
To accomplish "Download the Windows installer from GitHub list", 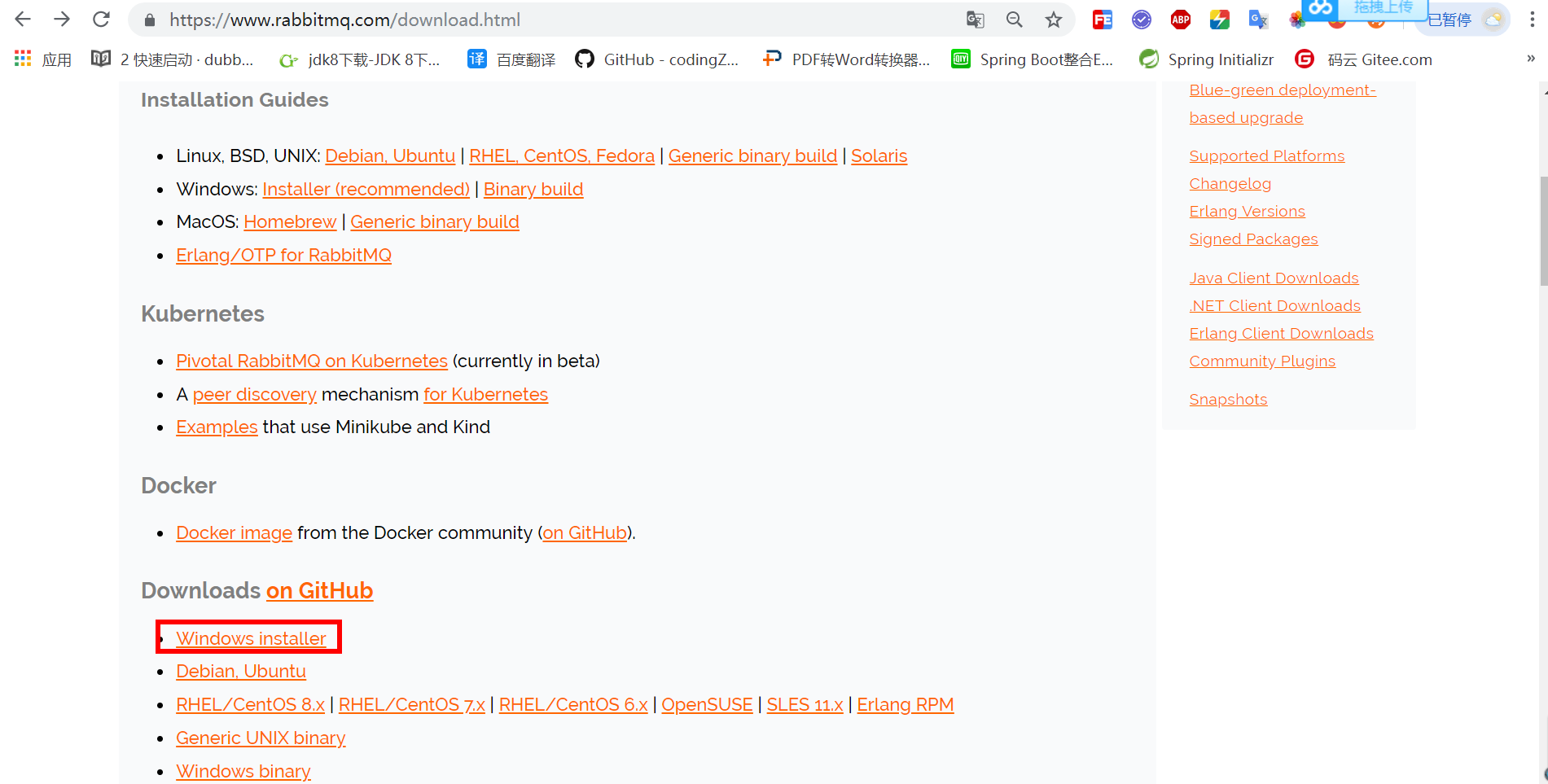I will coord(251,638).
